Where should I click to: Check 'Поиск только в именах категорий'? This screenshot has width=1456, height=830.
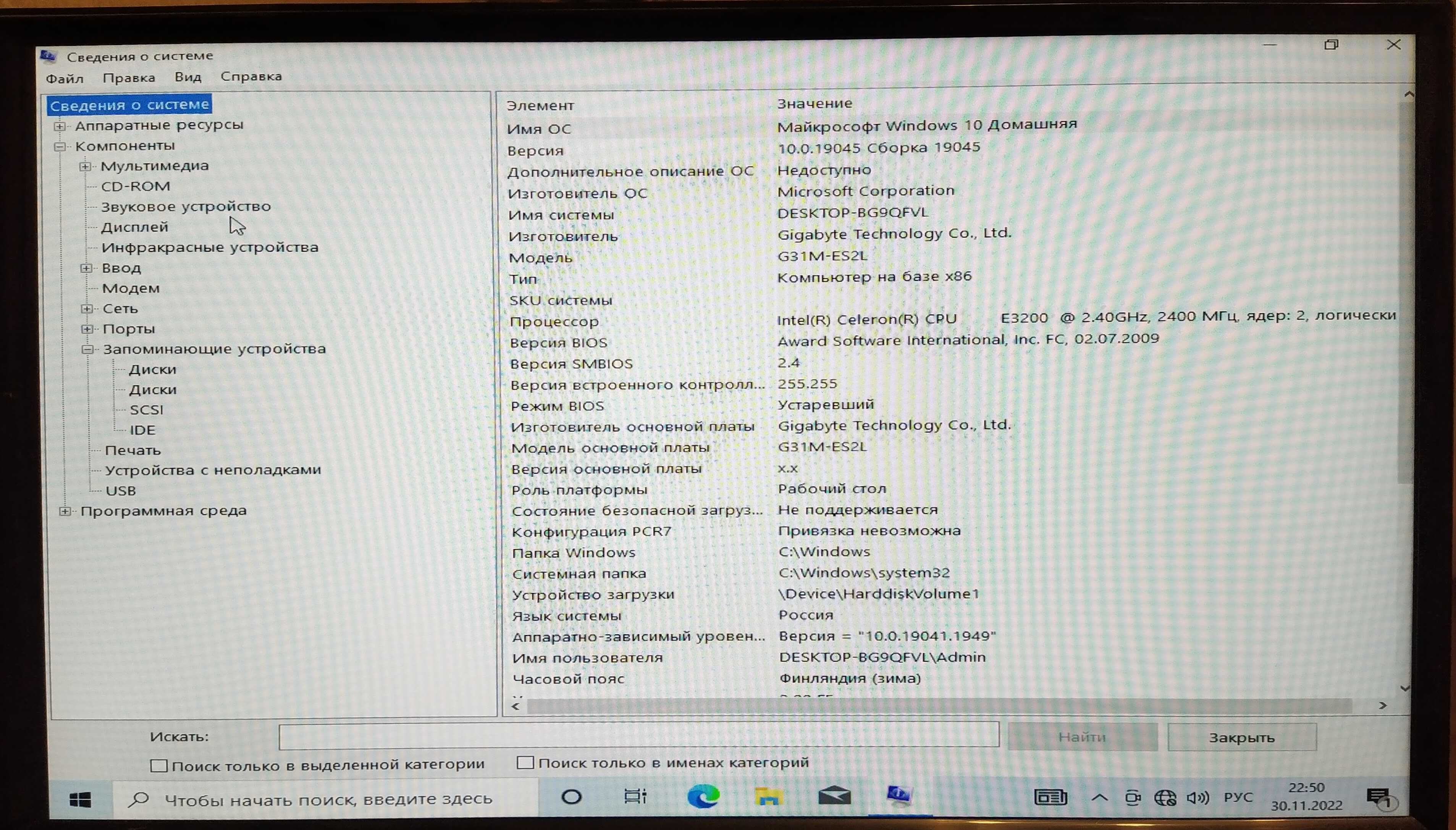pos(525,762)
